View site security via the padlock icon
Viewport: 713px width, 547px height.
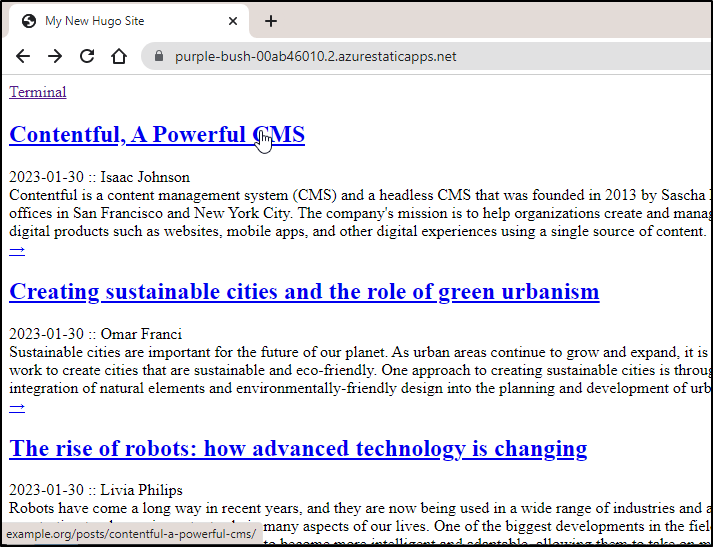point(159,56)
